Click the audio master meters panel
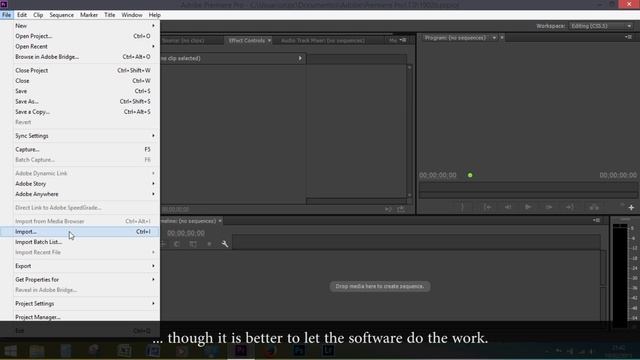Screen dimensions: 640x360 point(625,273)
